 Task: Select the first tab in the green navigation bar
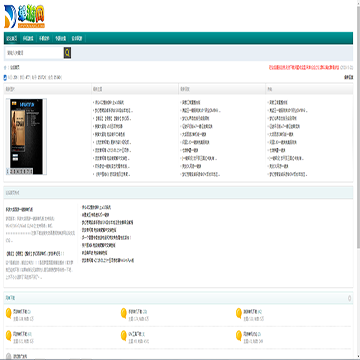point(12,39)
